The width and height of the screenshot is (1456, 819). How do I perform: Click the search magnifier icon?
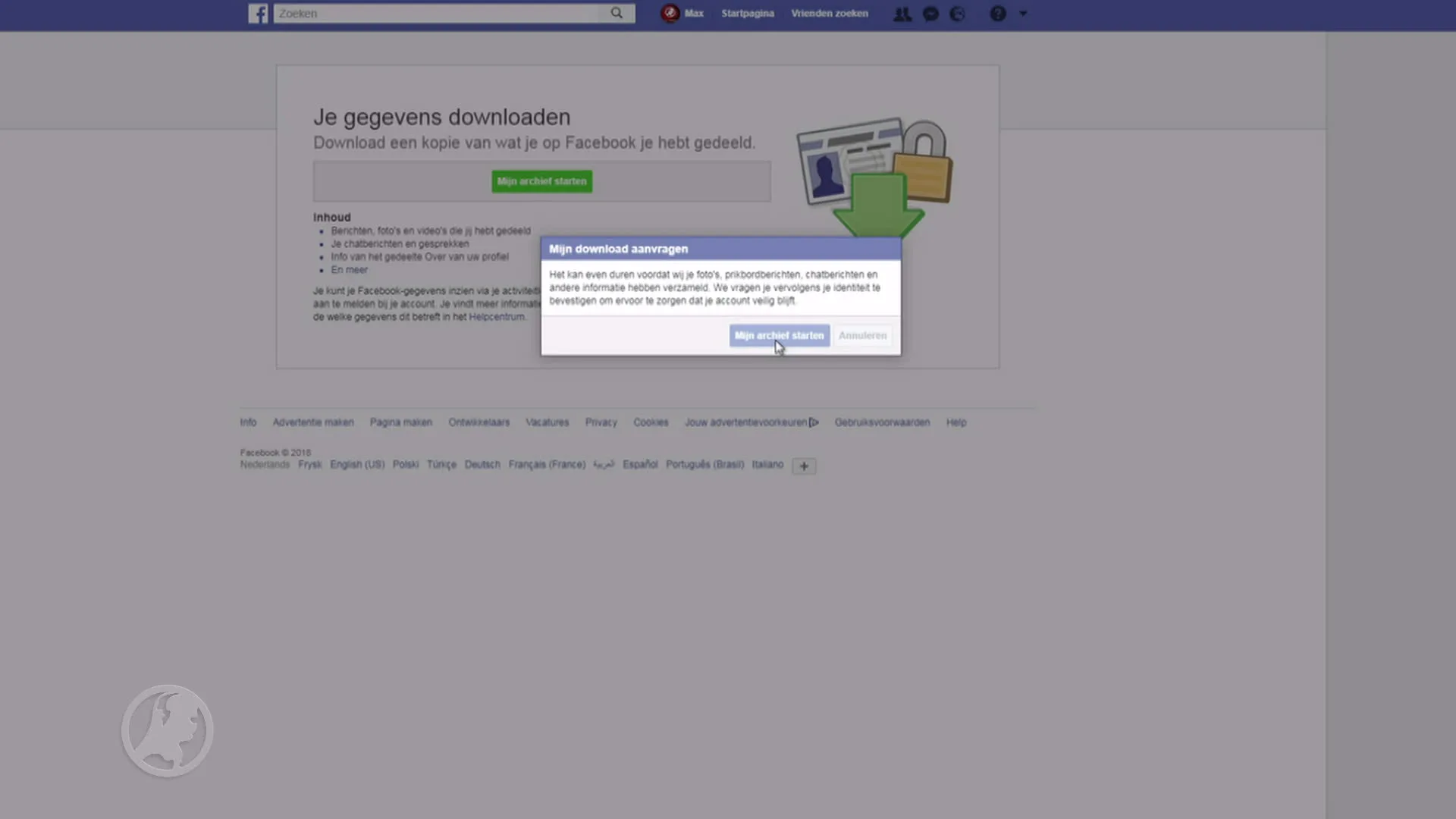click(616, 13)
